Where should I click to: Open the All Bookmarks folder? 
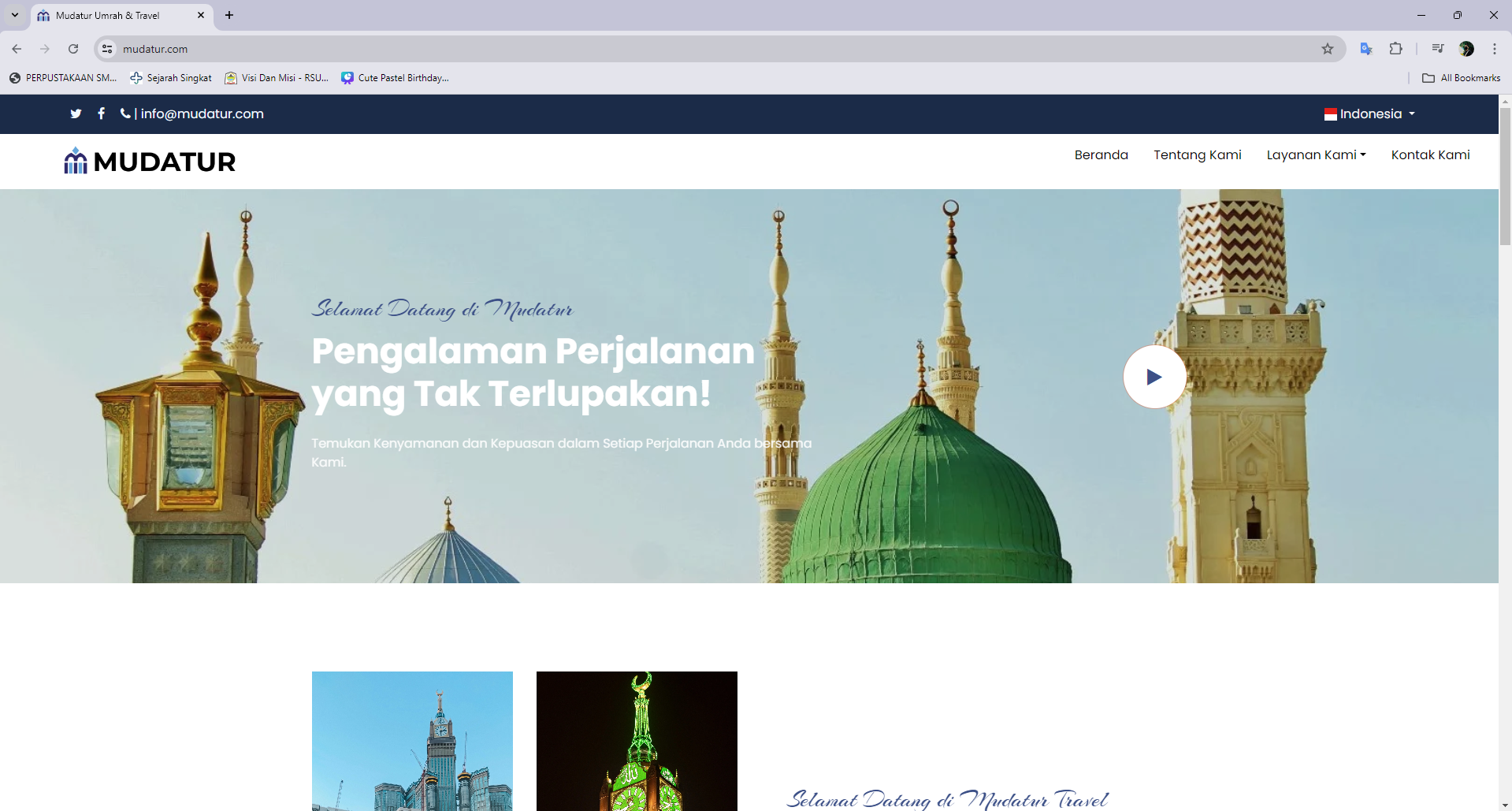(1462, 78)
